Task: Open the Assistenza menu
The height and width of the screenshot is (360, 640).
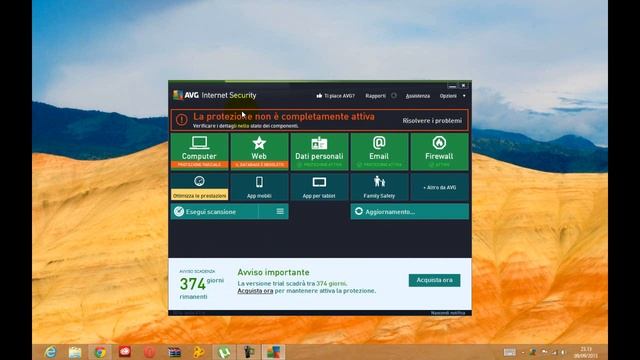Action: click(418, 96)
